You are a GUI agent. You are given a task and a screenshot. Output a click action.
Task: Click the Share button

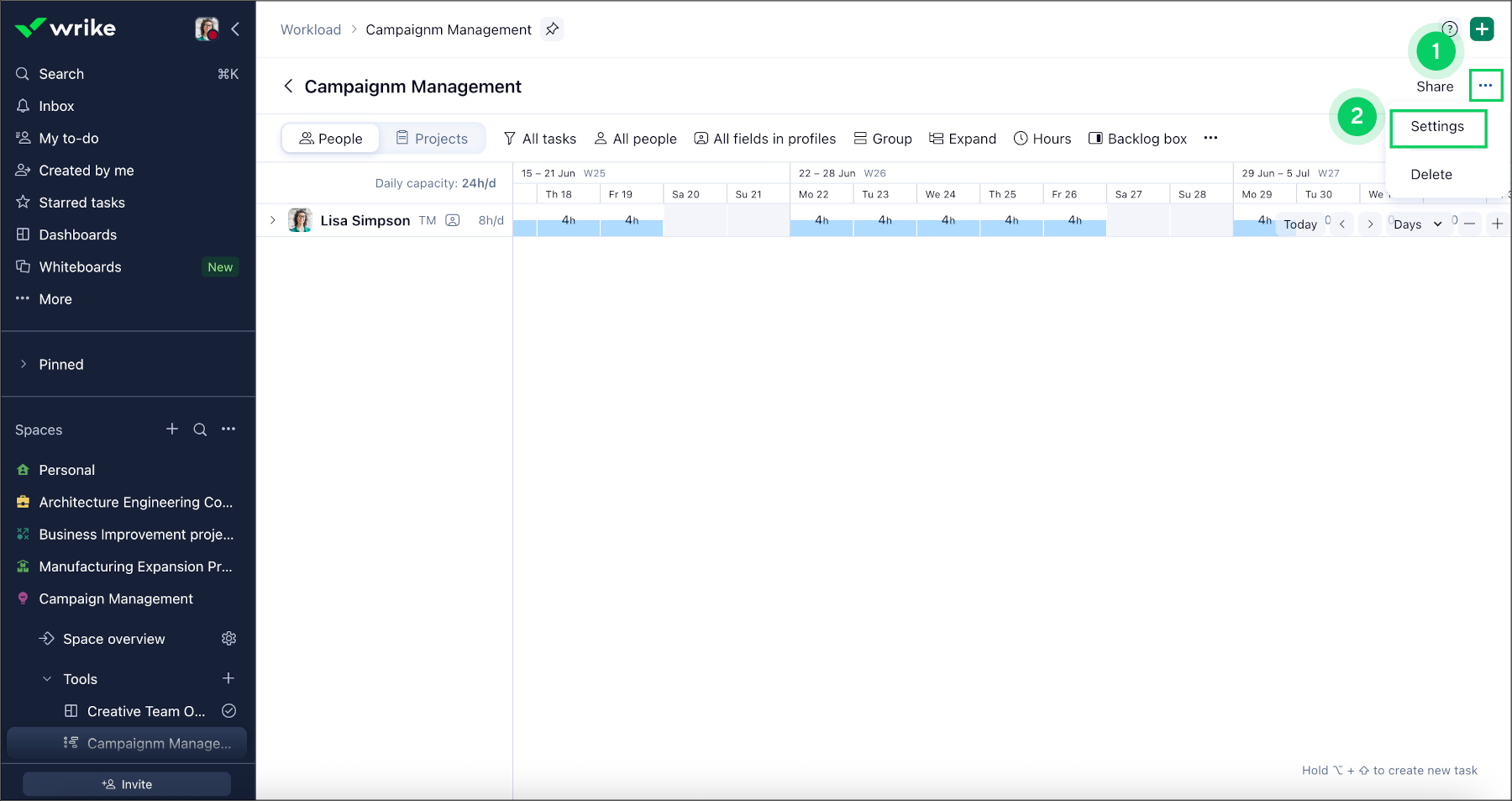(x=1435, y=87)
